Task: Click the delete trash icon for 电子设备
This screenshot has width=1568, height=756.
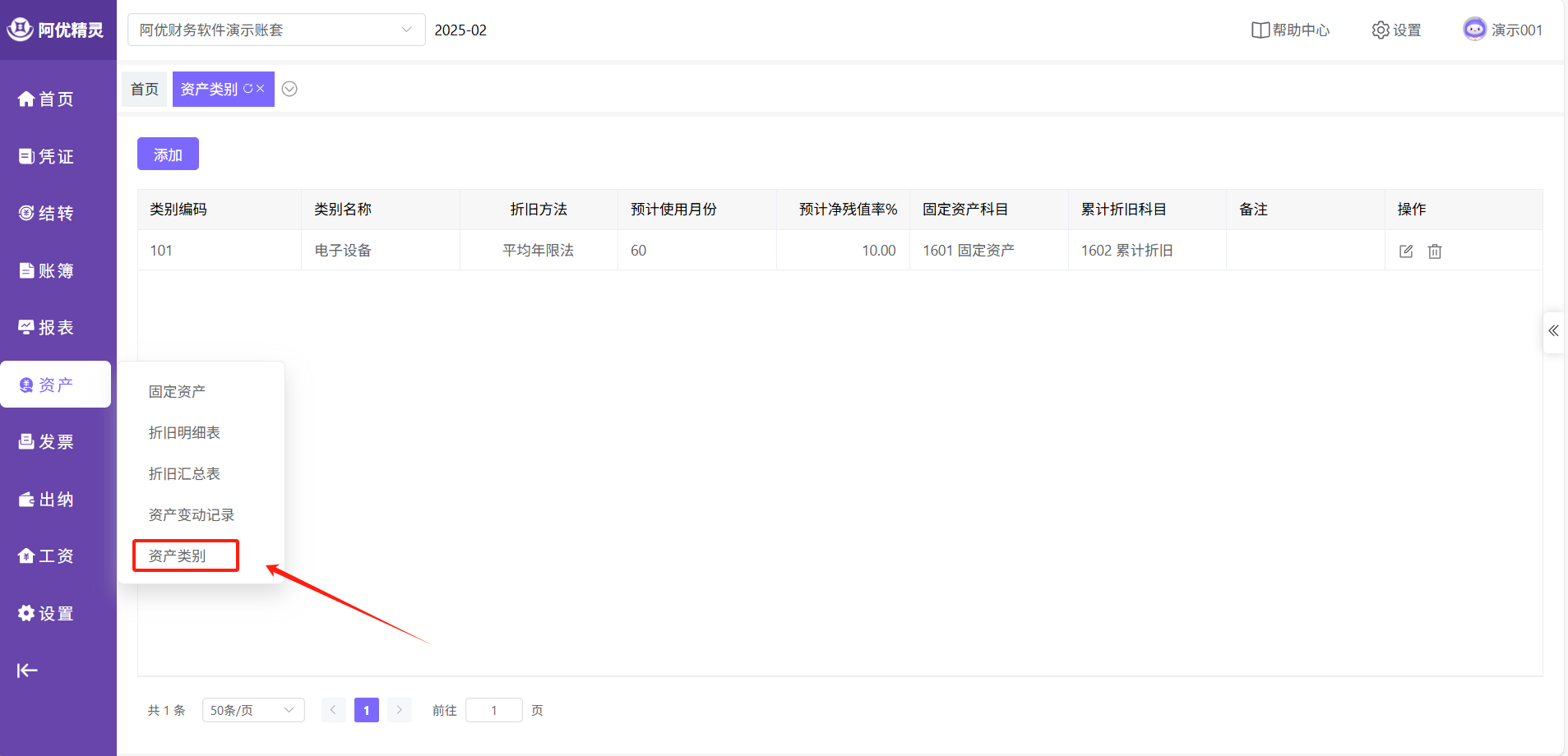Action: click(1434, 251)
